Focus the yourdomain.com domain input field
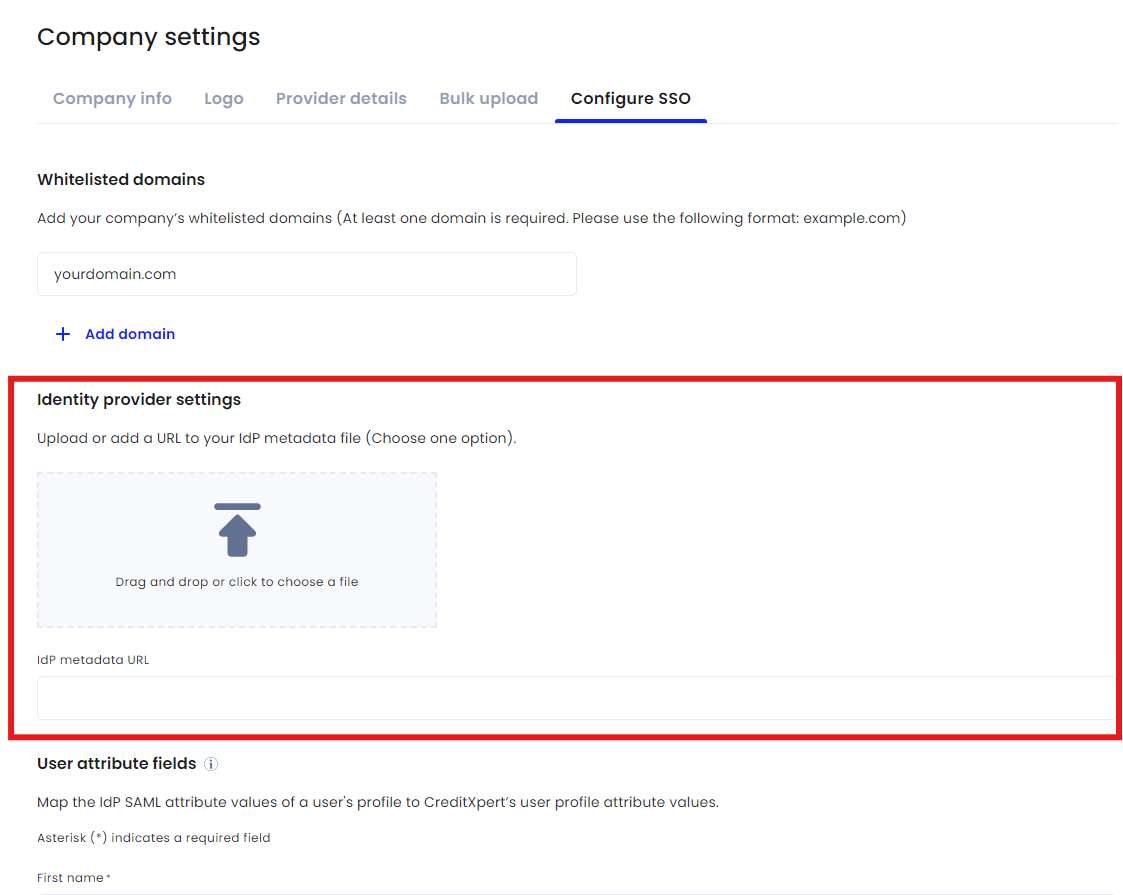This screenshot has width=1123, height=895. [x=307, y=274]
